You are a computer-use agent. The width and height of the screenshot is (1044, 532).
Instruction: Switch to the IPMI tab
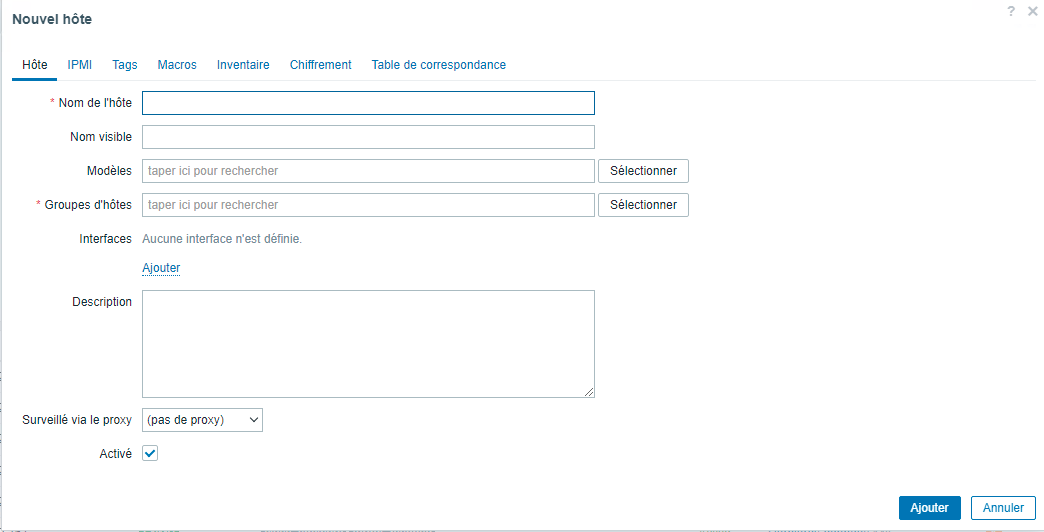coord(80,65)
